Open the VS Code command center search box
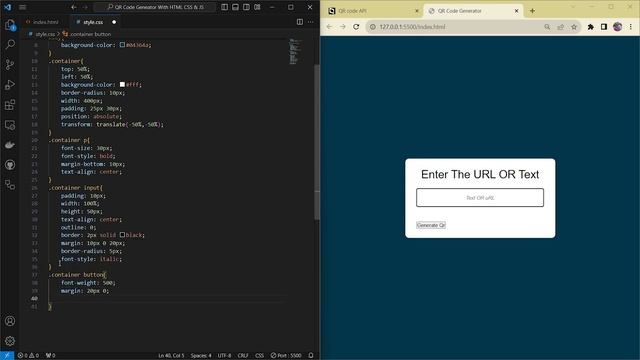The height and width of the screenshot is (360, 640). (156, 7)
